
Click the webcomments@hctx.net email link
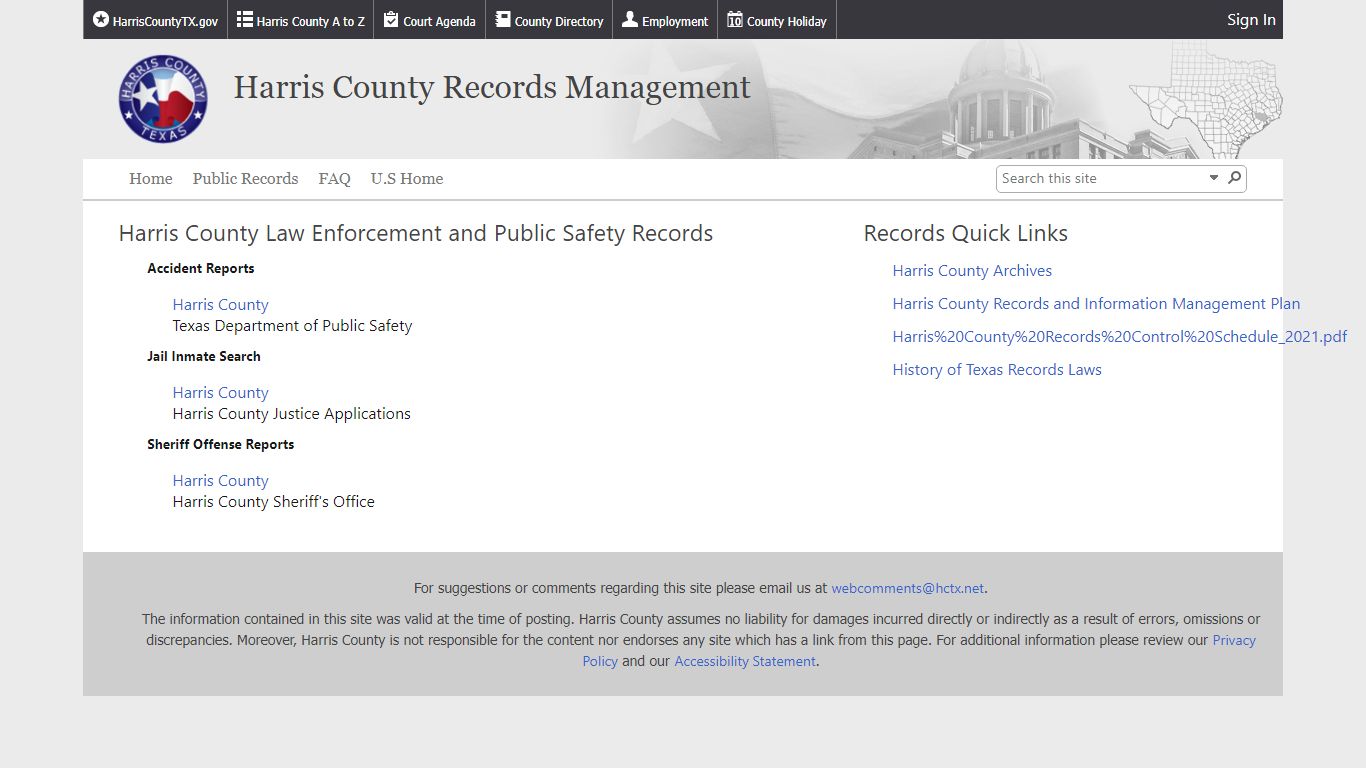point(908,589)
